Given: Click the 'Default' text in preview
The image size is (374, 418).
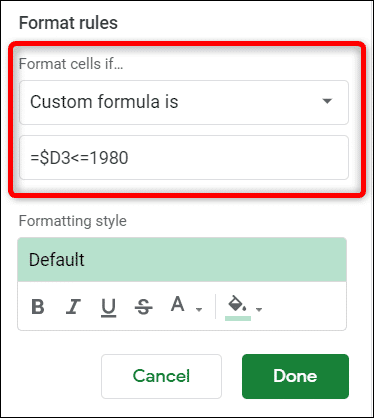Looking at the screenshot, I should [57, 260].
